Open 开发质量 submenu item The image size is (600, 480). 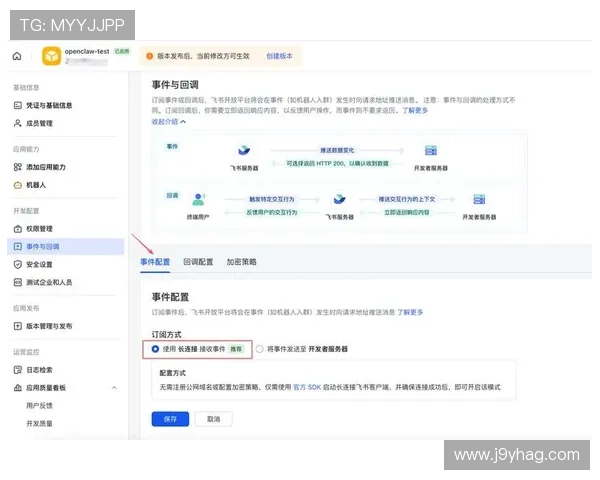39,424
